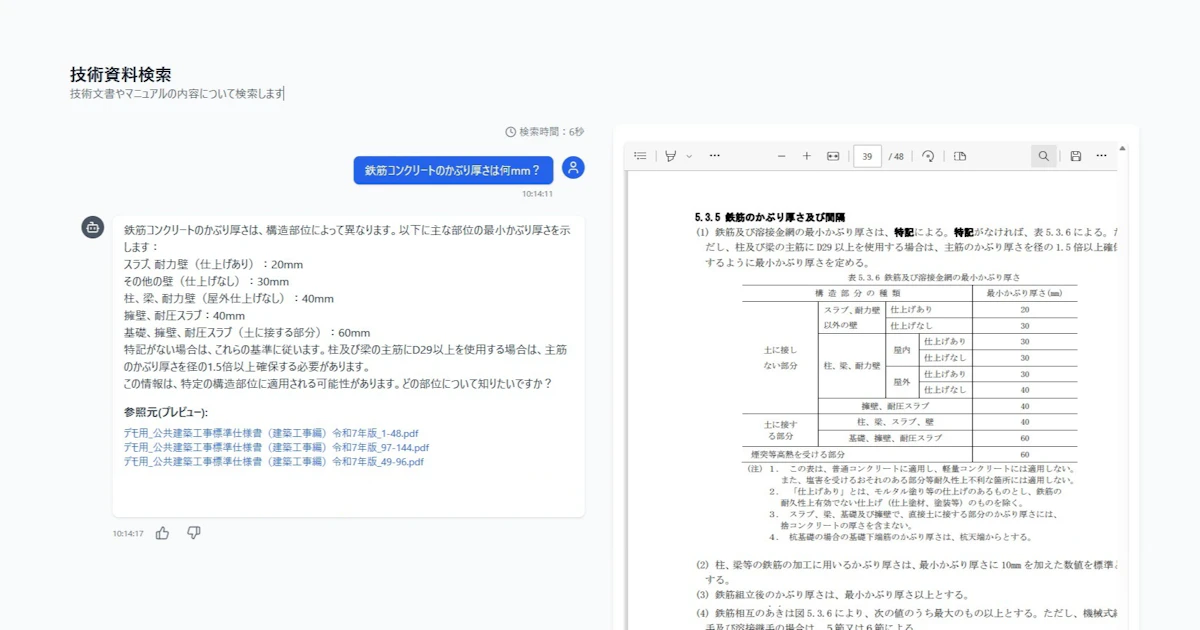Open the left more-options ellipsis in PDF toolbar

pyautogui.click(x=714, y=156)
